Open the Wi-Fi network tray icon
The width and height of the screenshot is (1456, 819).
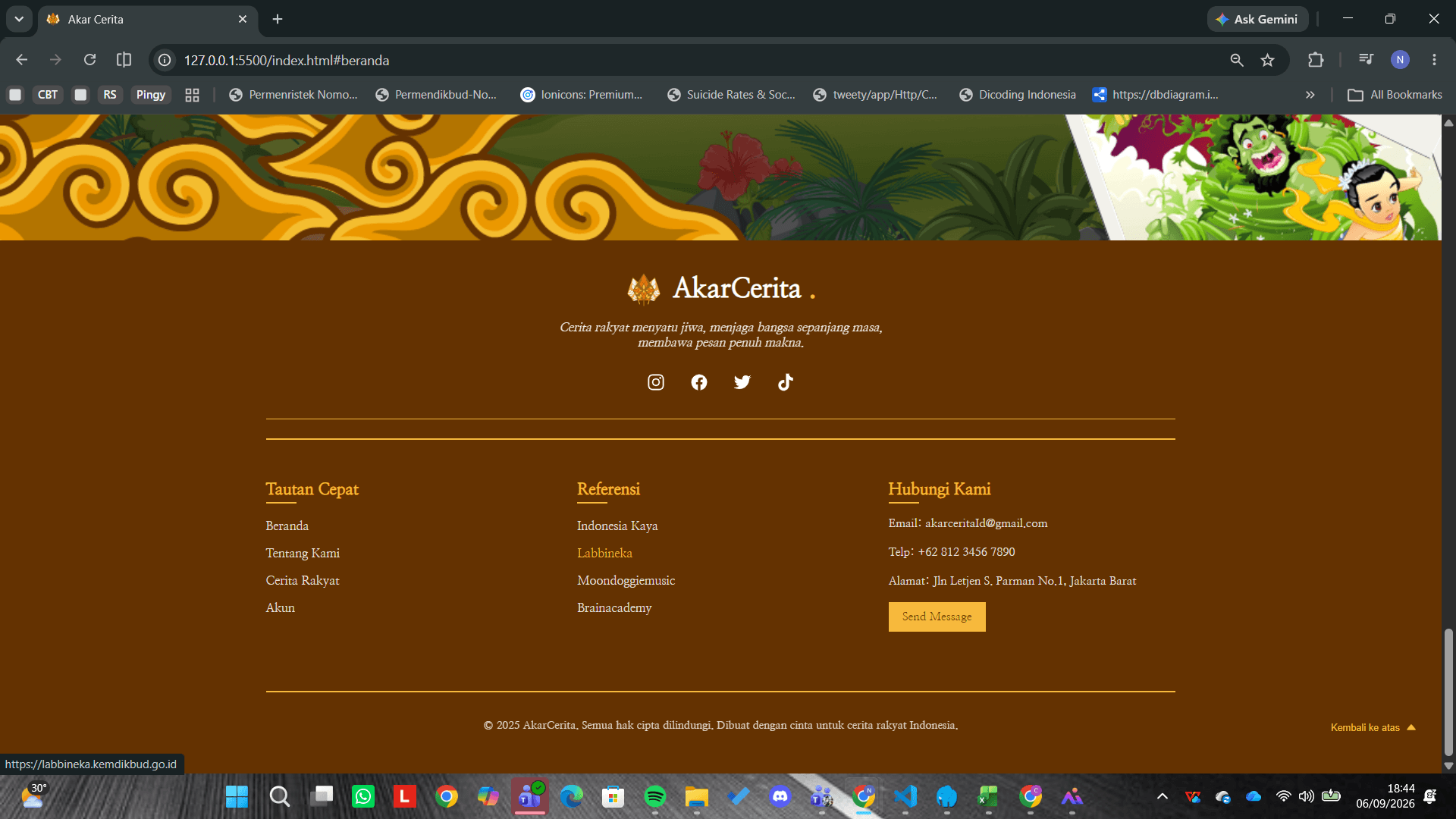tap(1283, 796)
